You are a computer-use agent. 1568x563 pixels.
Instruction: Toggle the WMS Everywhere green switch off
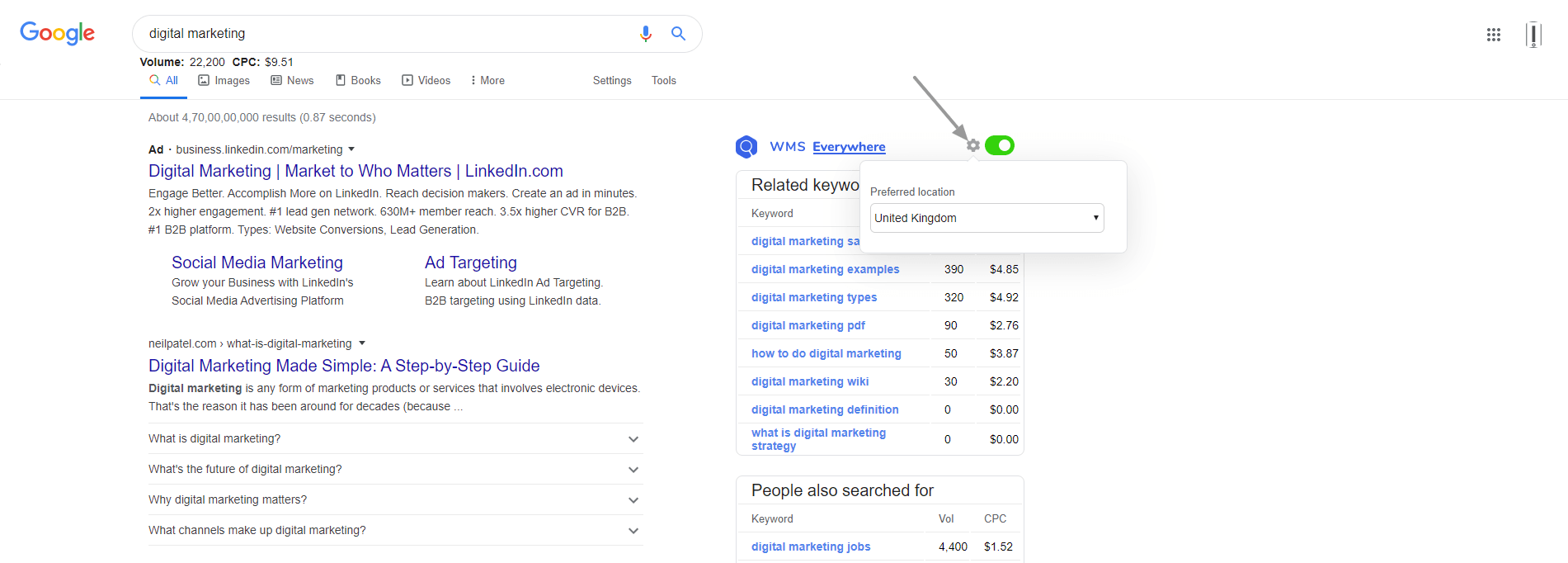(999, 145)
